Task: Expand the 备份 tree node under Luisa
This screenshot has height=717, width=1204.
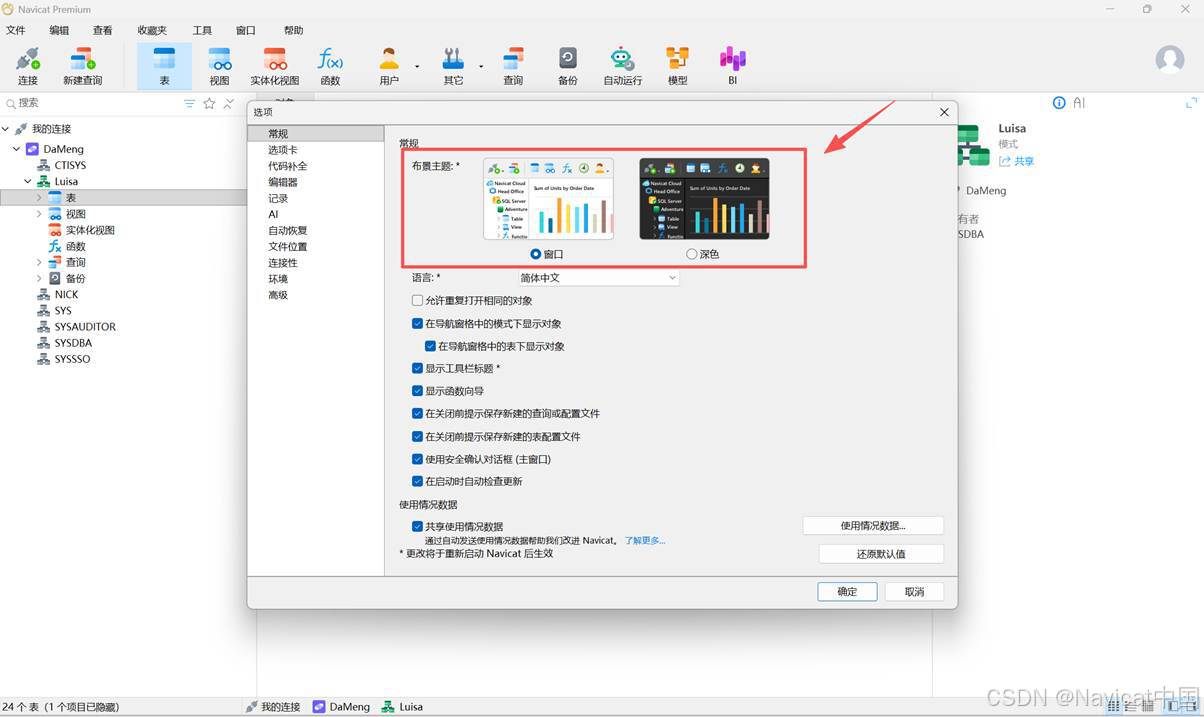Action: (x=39, y=278)
